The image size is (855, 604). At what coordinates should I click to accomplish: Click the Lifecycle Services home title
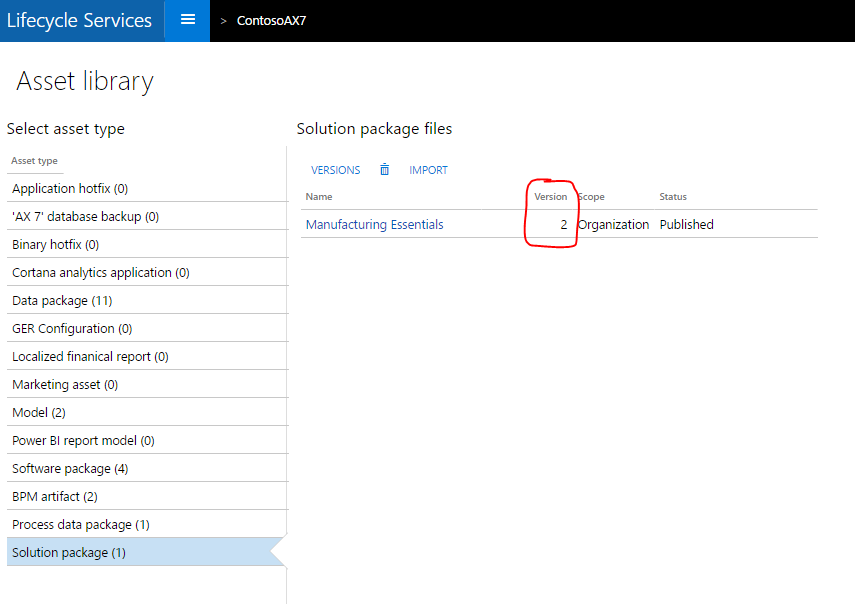(79, 20)
